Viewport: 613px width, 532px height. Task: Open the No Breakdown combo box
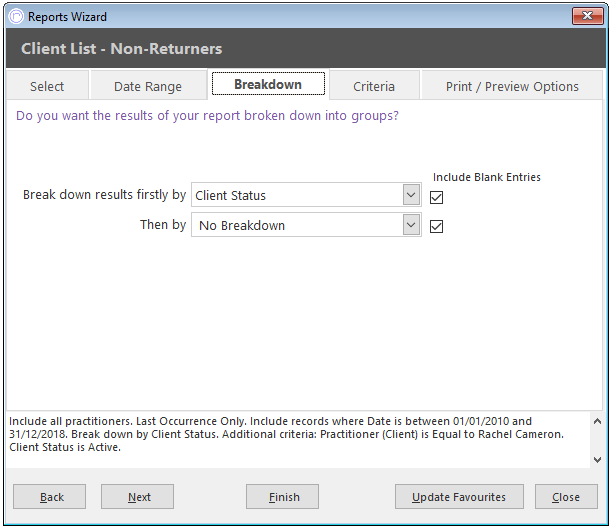(x=306, y=225)
